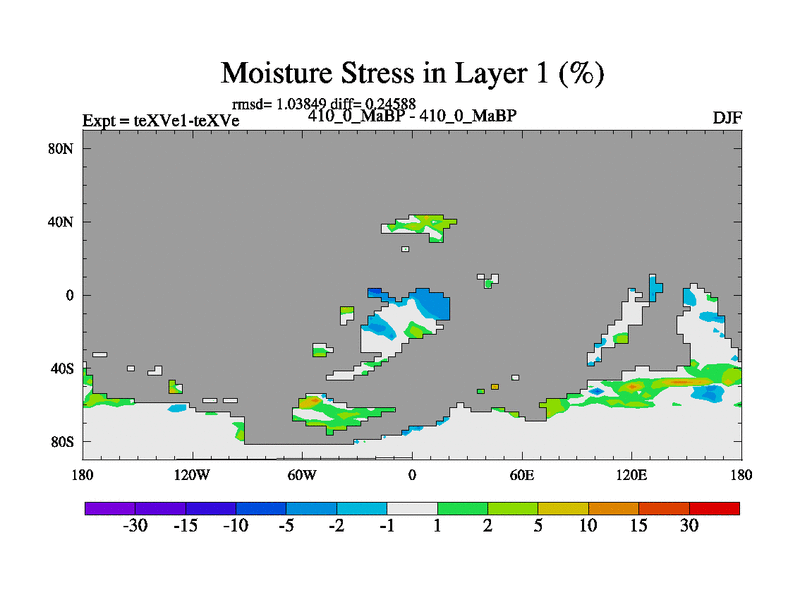This screenshot has height=600, width=800.
Task: Click the '80N' latitude axis label
Action: (x=62, y=148)
